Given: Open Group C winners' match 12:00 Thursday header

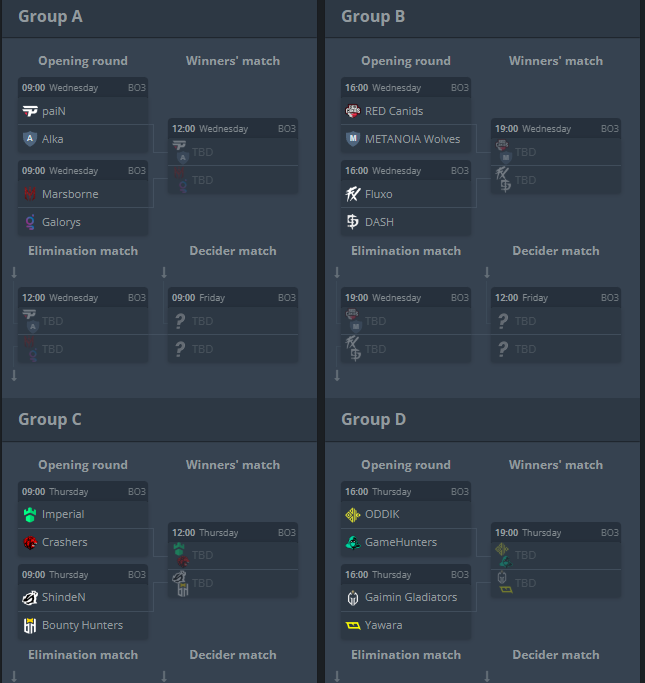Looking at the screenshot, I should (233, 533).
